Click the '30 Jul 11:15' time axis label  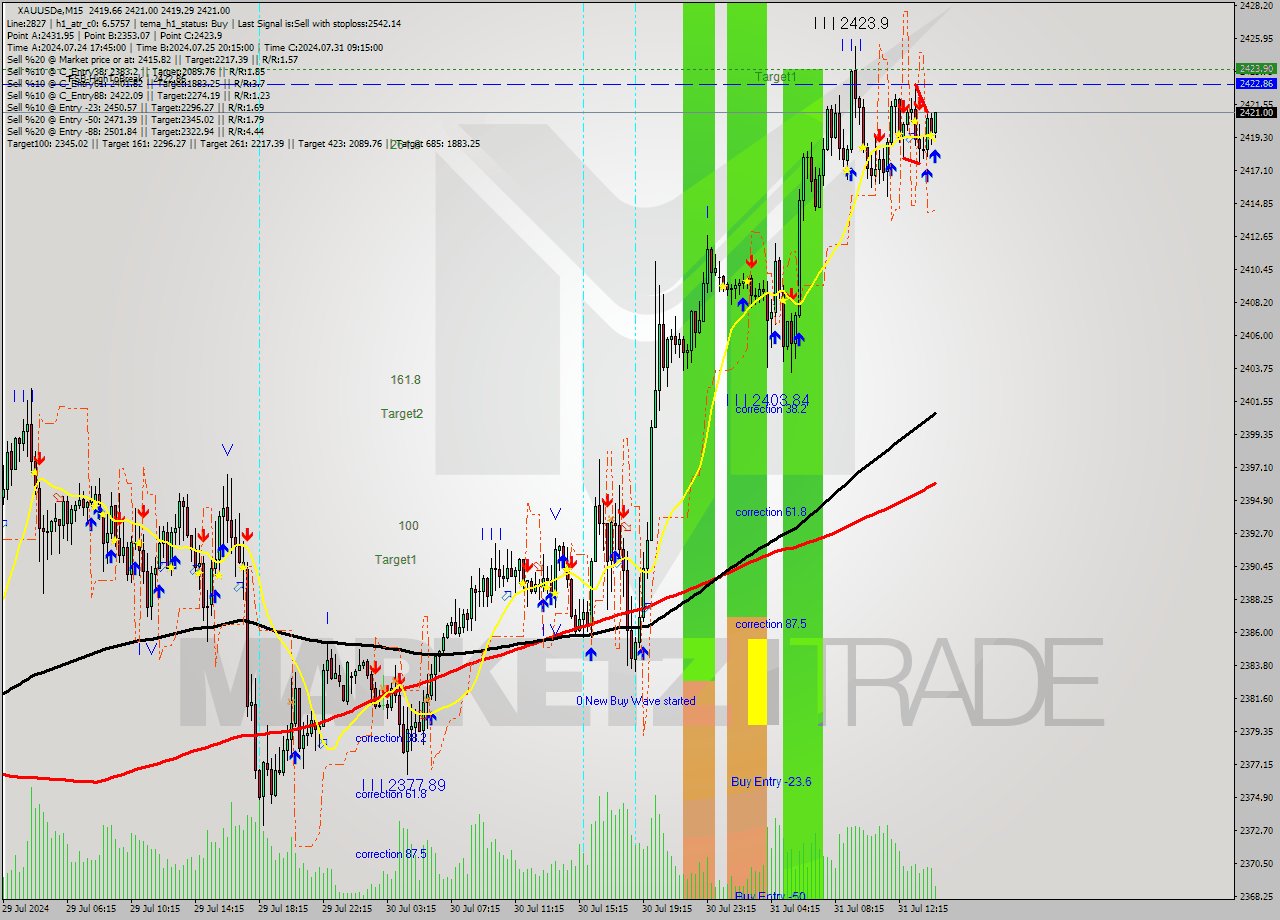pos(539,909)
